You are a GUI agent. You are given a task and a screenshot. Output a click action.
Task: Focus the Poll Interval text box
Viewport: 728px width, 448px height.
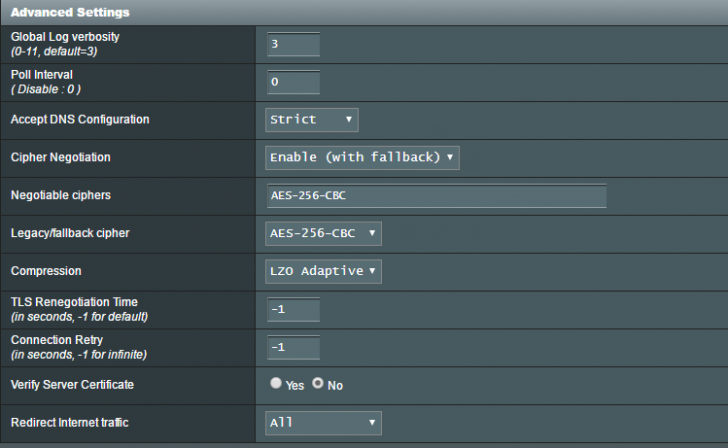pos(293,82)
